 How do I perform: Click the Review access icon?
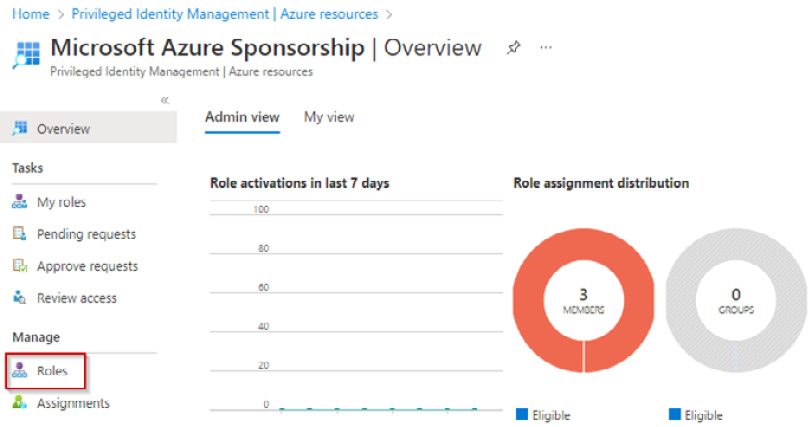tap(19, 298)
